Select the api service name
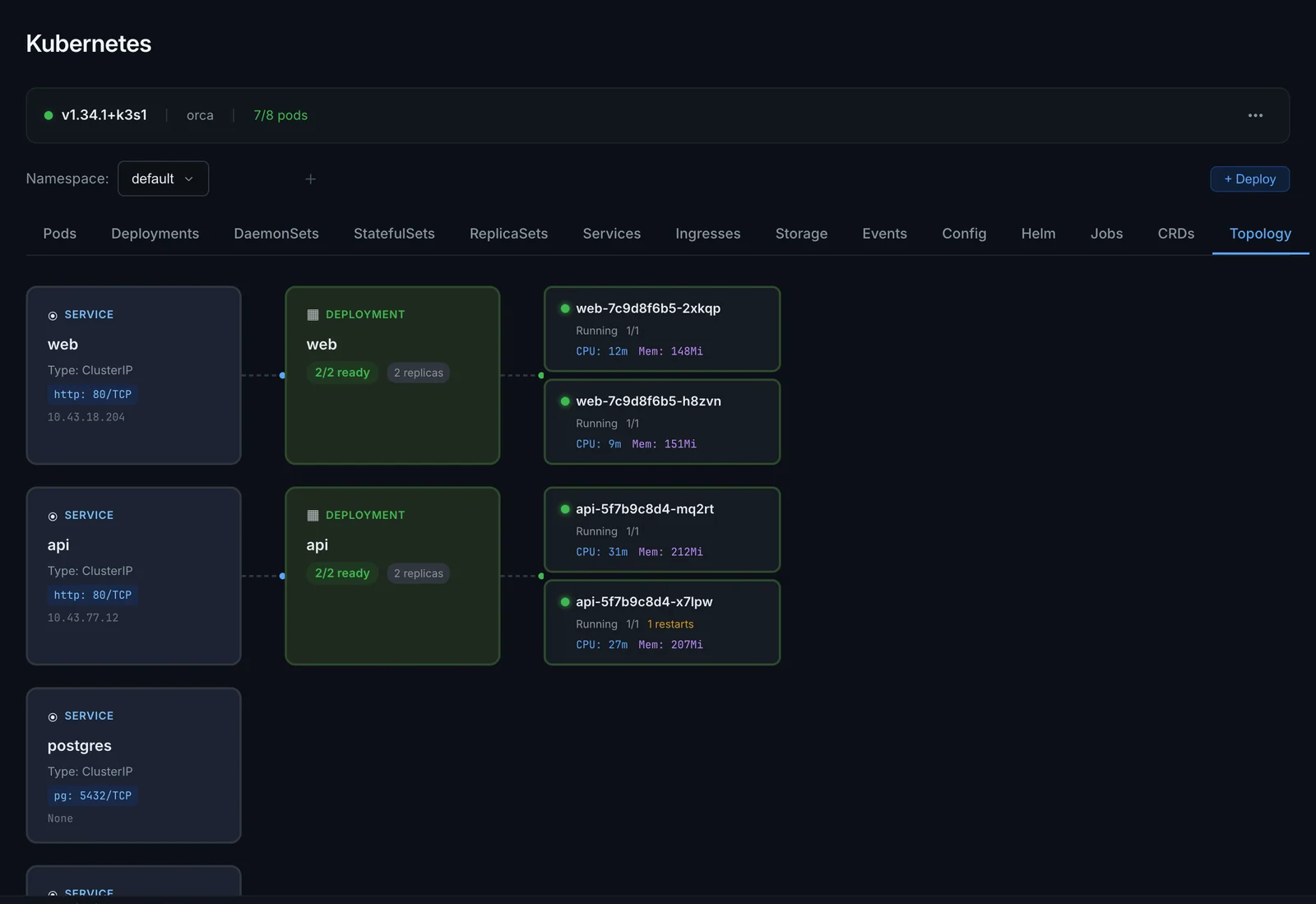Image resolution: width=1316 pixels, height=904 pixels. click(58, 545)
